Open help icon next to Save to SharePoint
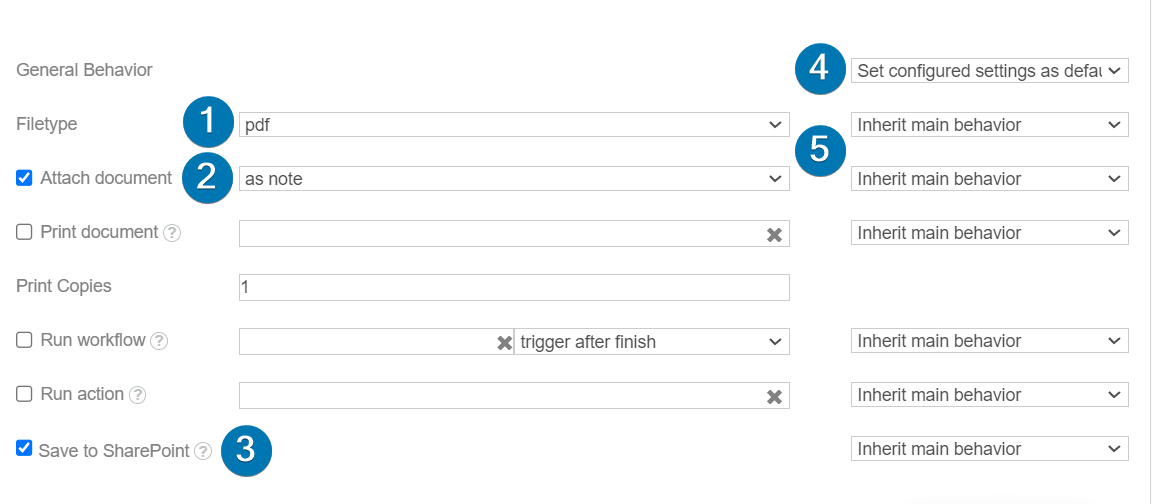 (x=203, y=451)
